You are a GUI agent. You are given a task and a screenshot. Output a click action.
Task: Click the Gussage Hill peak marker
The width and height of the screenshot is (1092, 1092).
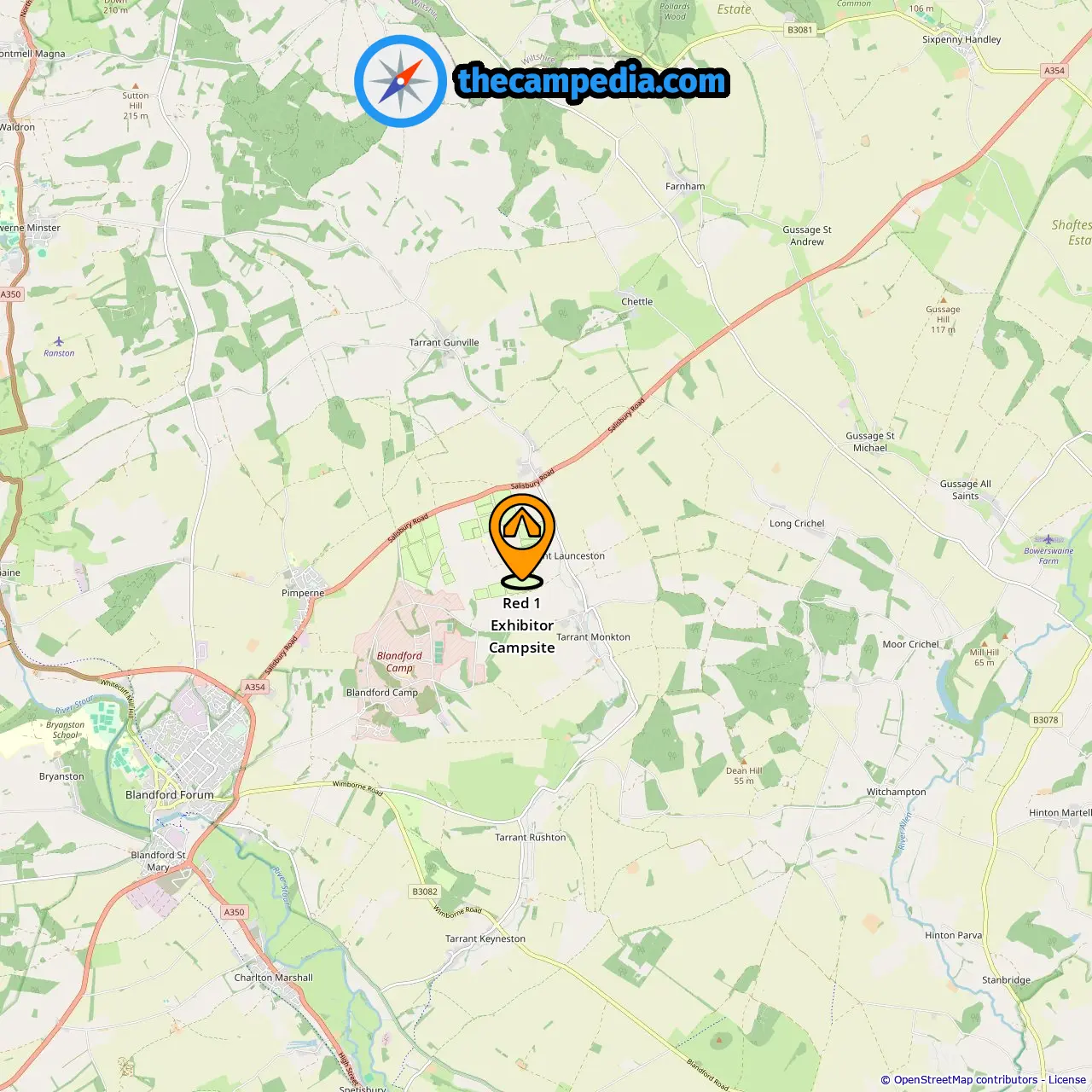click(943, 300)
